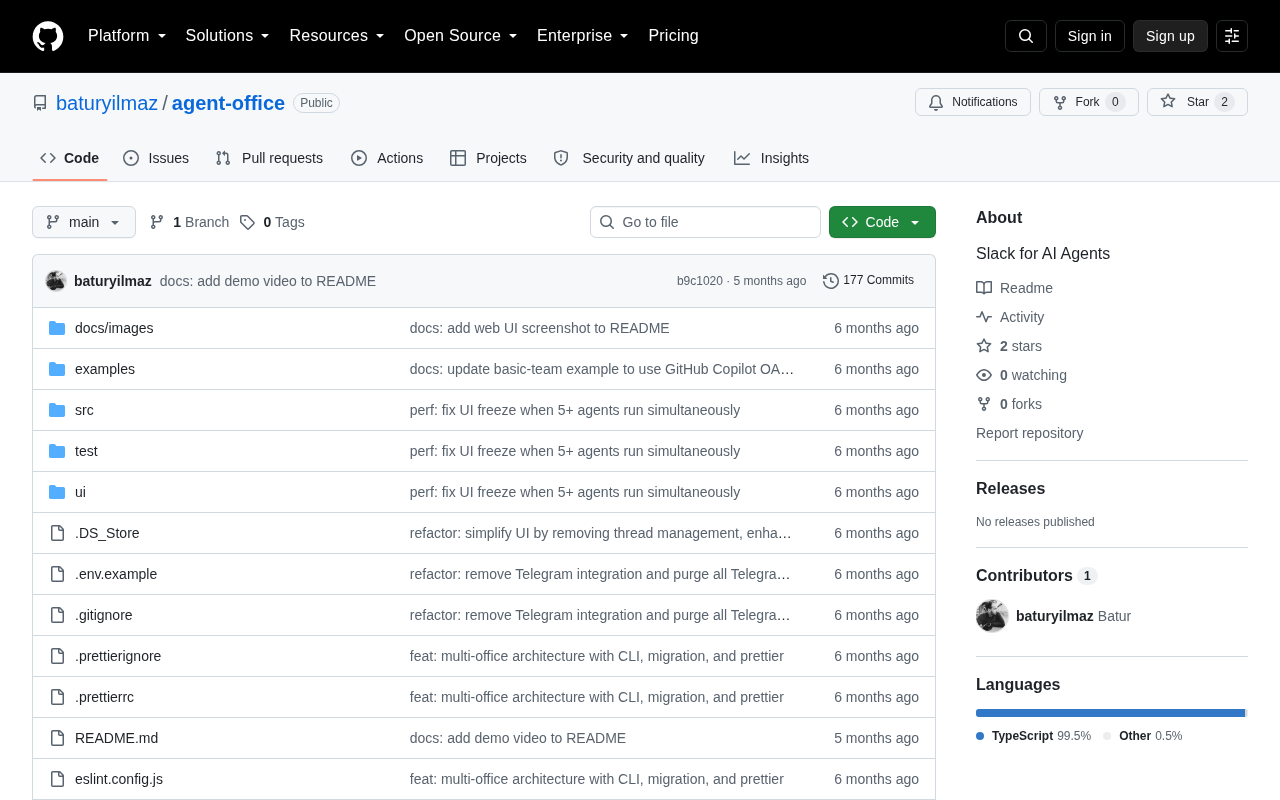This screenshot has height=800, width=1280.
Task: Click the README.md file icon
Action: tap(57, 738)
